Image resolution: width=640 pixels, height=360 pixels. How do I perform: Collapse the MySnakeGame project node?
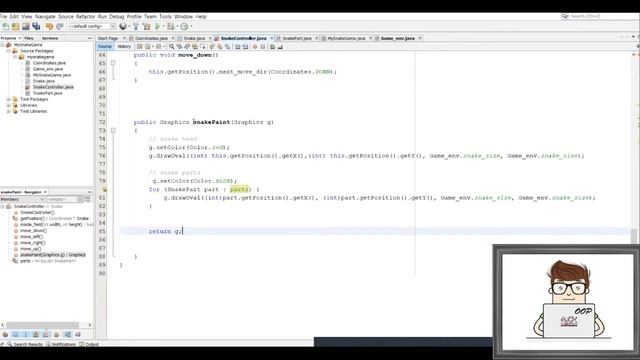pos(3,45)
